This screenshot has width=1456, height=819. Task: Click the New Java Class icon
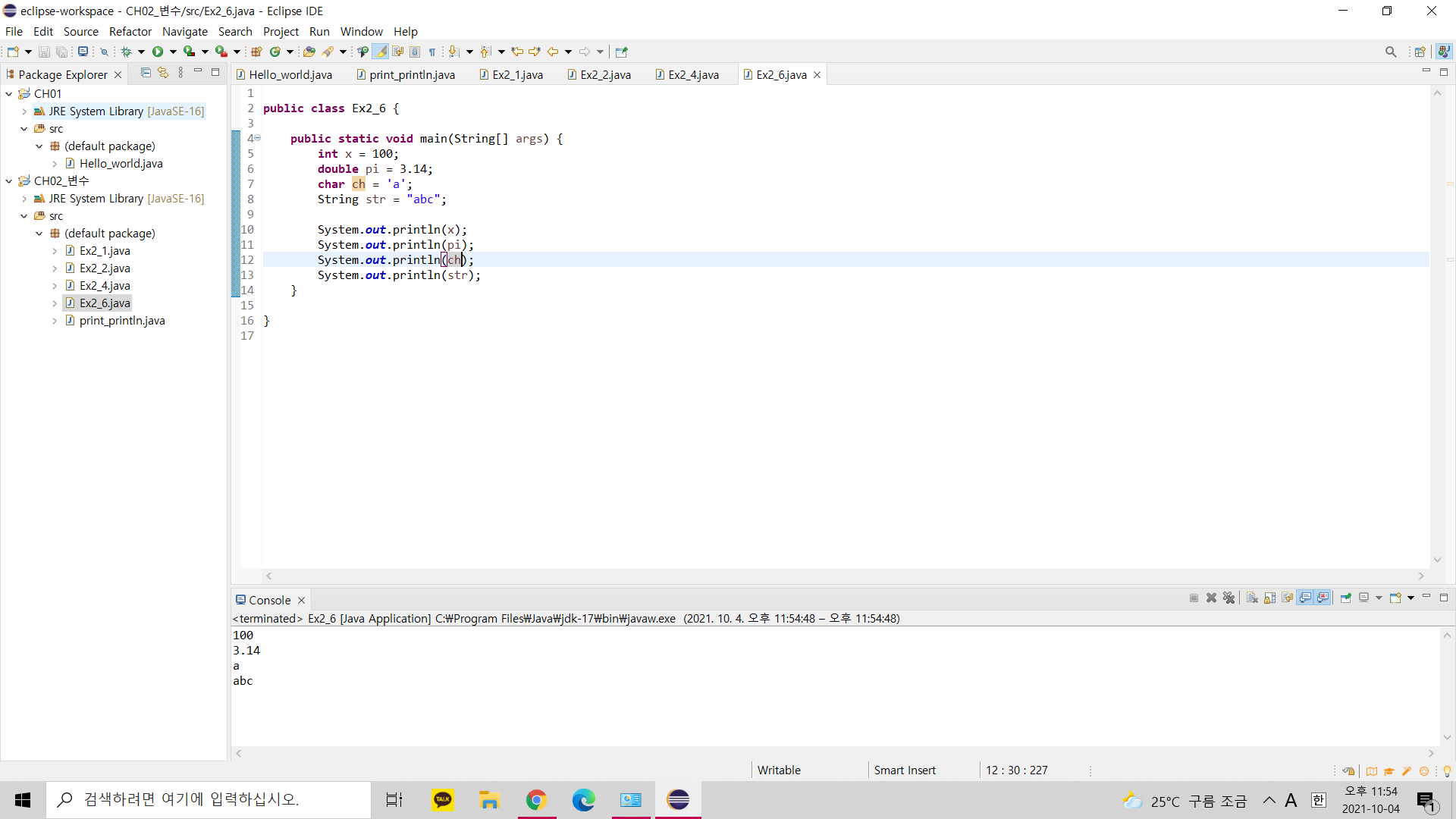click(275, 52)
